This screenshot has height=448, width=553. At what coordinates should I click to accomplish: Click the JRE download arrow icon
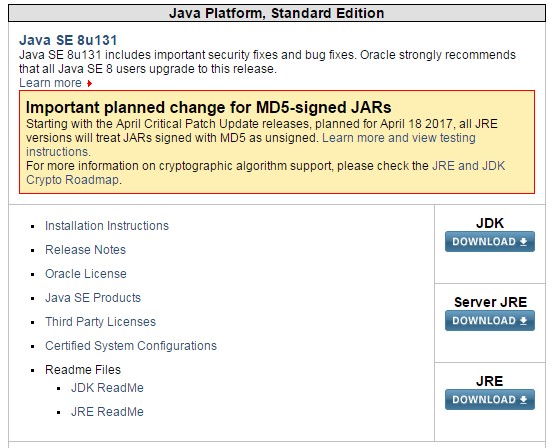click(523, 400)
